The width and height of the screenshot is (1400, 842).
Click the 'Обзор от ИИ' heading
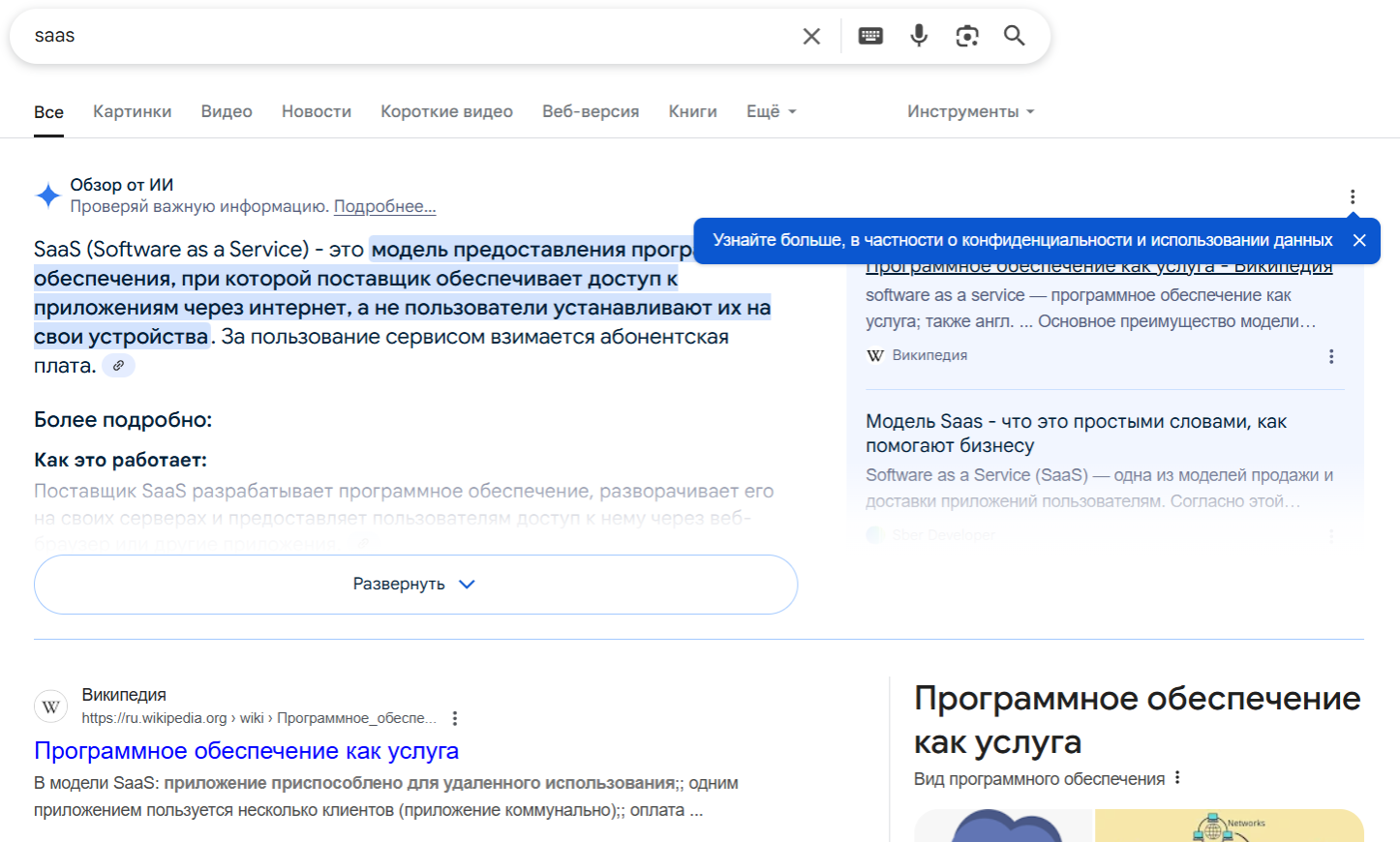(x=122, y=185)
